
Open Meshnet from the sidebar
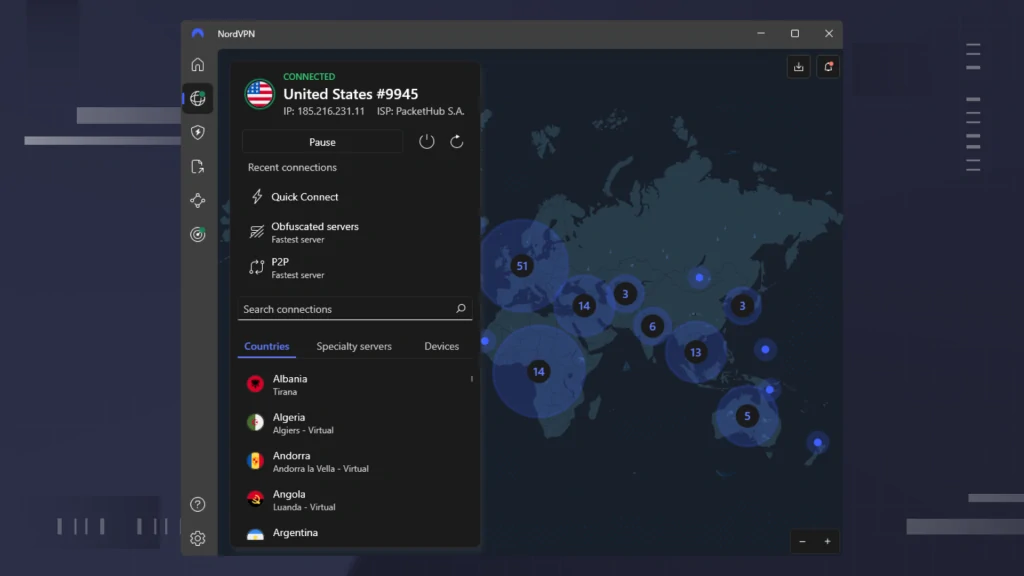[197, 200]
